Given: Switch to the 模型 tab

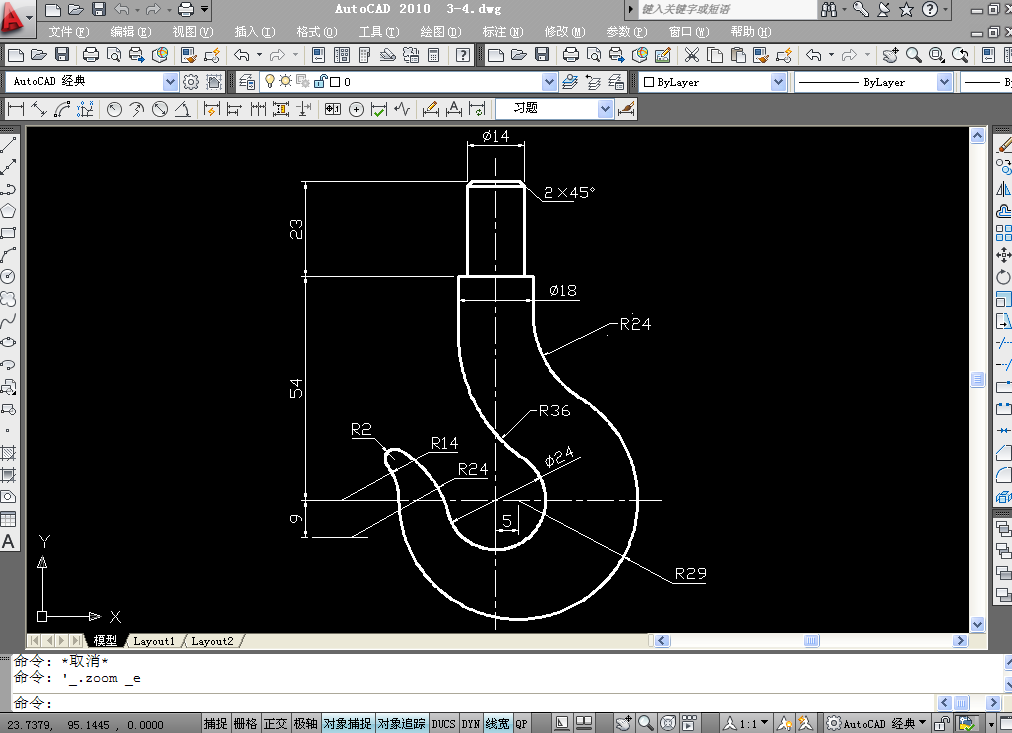Looking at the screenshot, I should click(105, 641).
